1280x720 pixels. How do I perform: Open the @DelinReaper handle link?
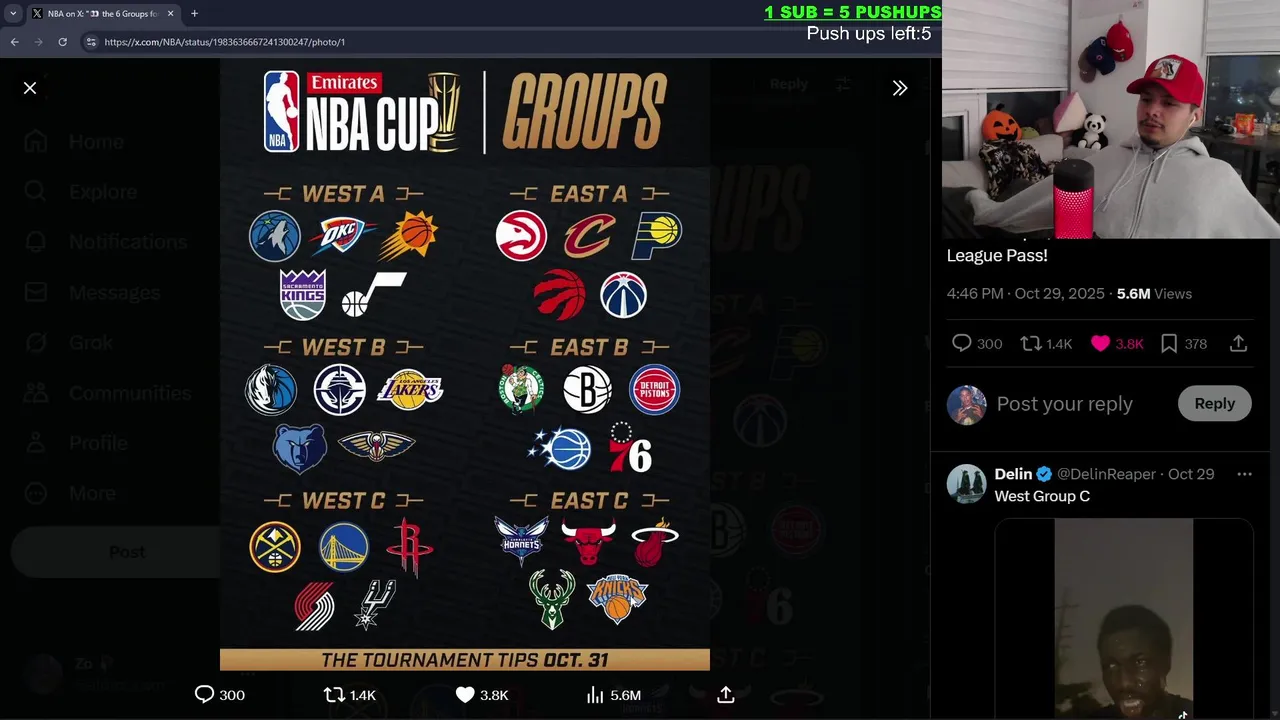pyautogui.click(x=1106, y=474)
